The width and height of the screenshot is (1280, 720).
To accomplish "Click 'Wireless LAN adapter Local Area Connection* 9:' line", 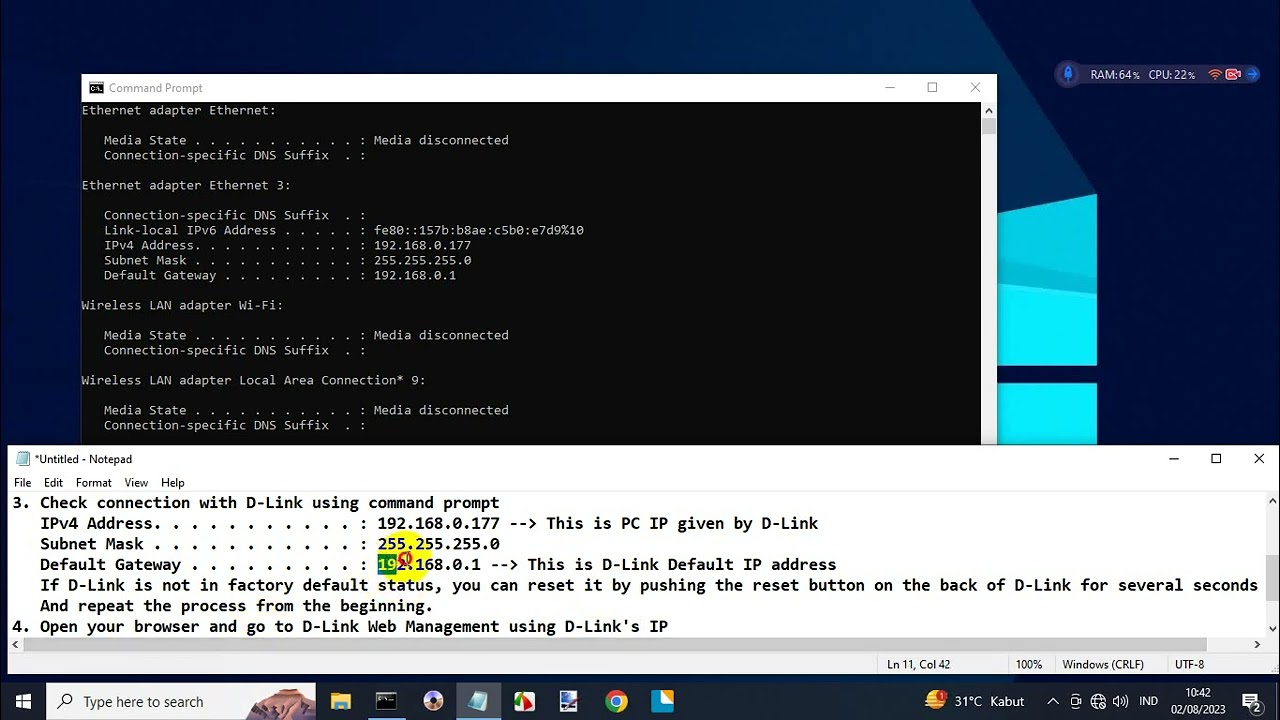I will (254, 380).
